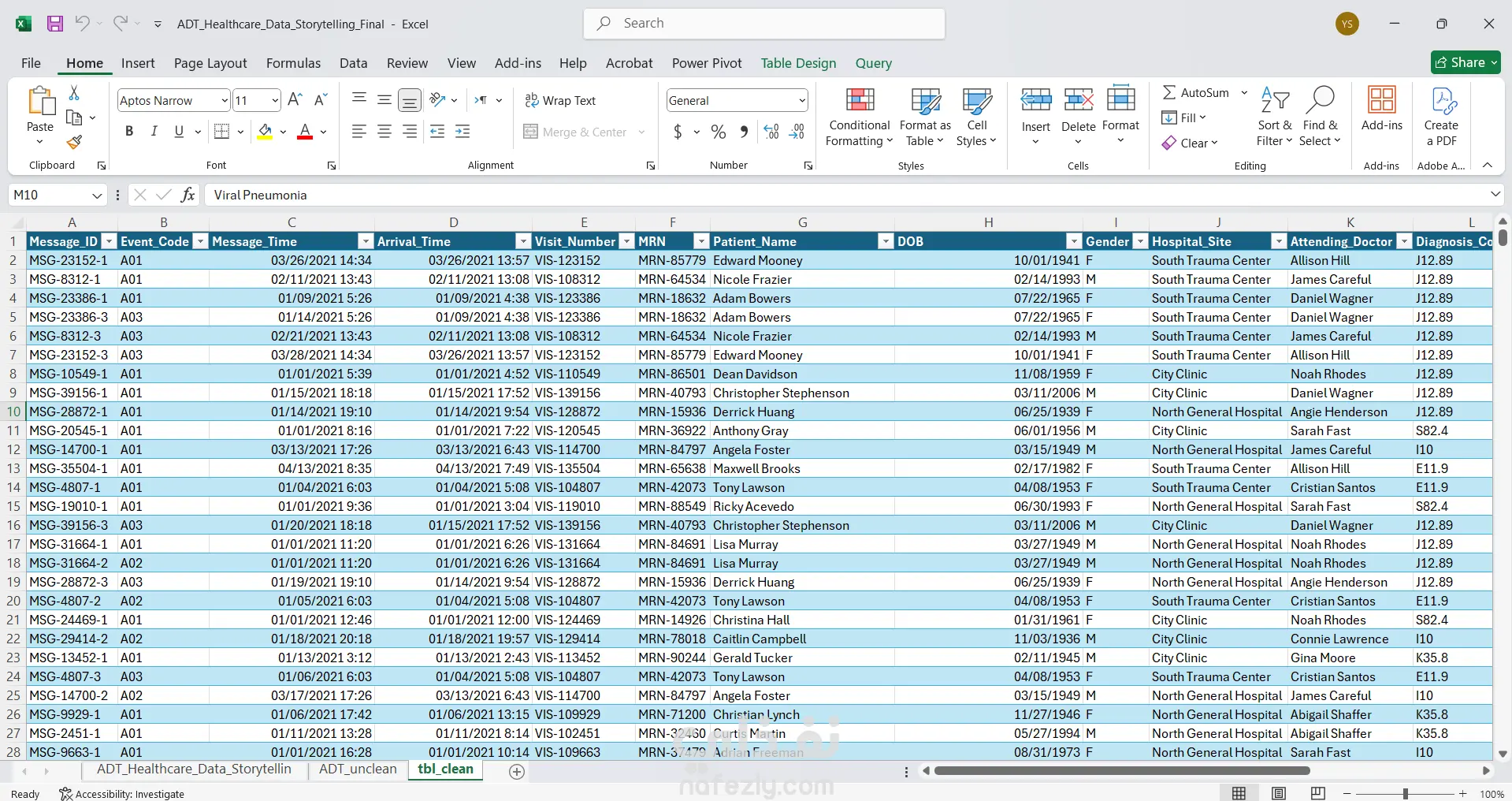1512x801 pixels.
Task: Add a new sheet with plus icon
Action: pyautogui.click(x=517, y=772)
